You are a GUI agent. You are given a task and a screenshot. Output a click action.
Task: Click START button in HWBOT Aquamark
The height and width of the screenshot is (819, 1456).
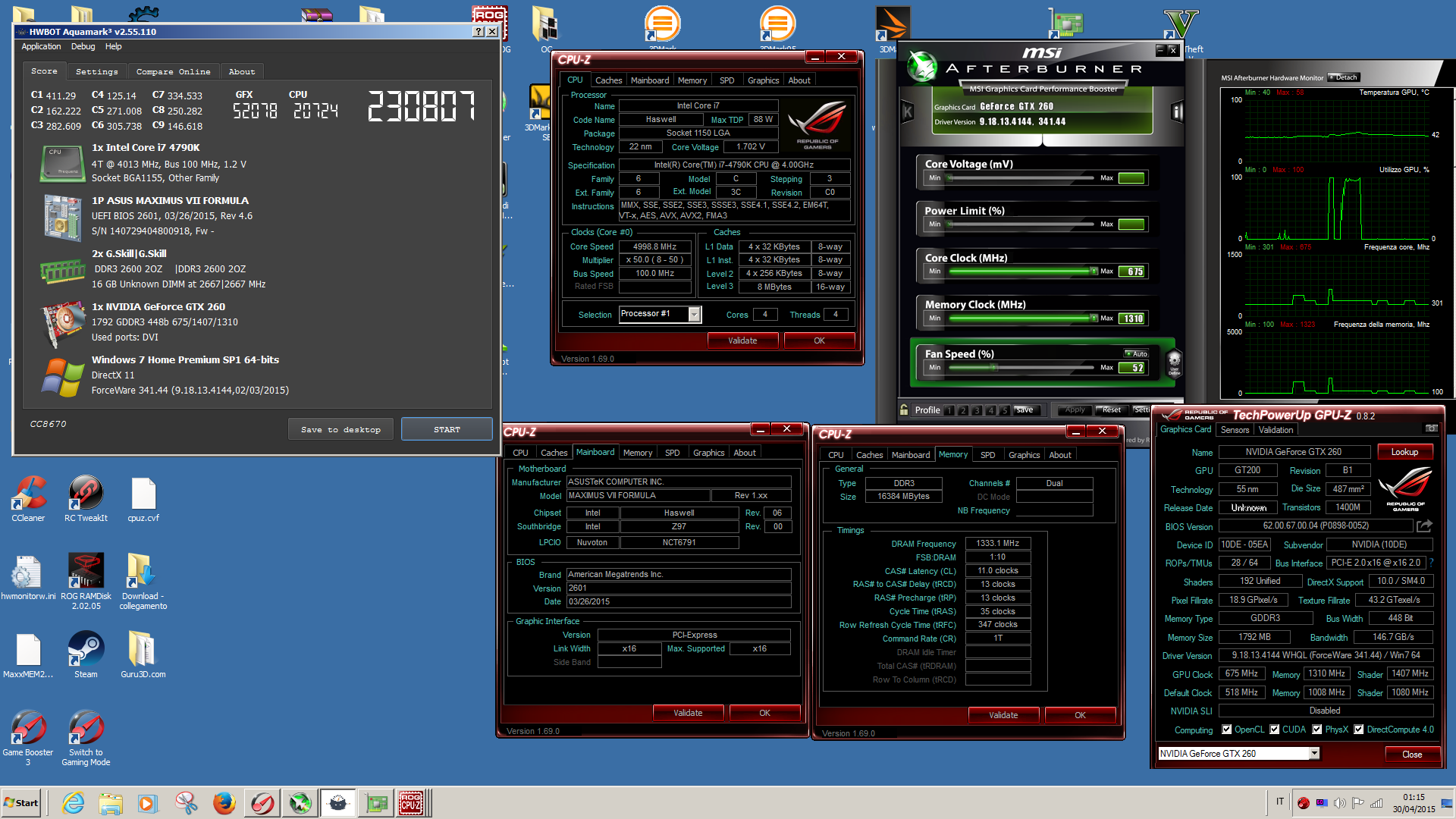tap(447, 429)
